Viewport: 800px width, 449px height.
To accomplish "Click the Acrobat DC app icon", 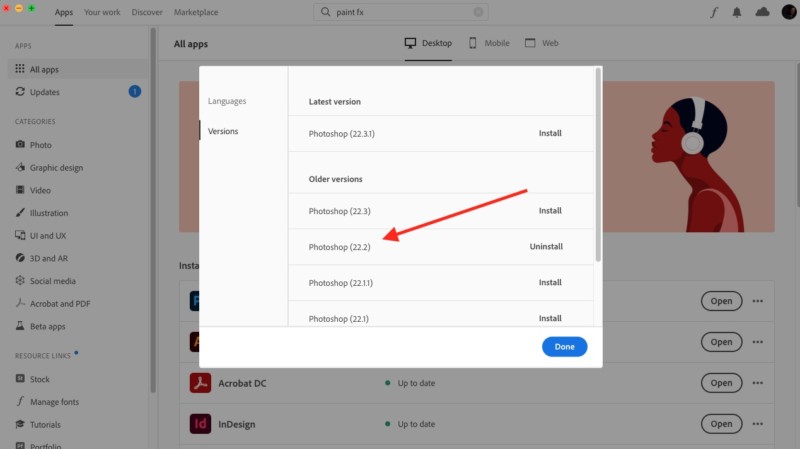I will (200, 383).
